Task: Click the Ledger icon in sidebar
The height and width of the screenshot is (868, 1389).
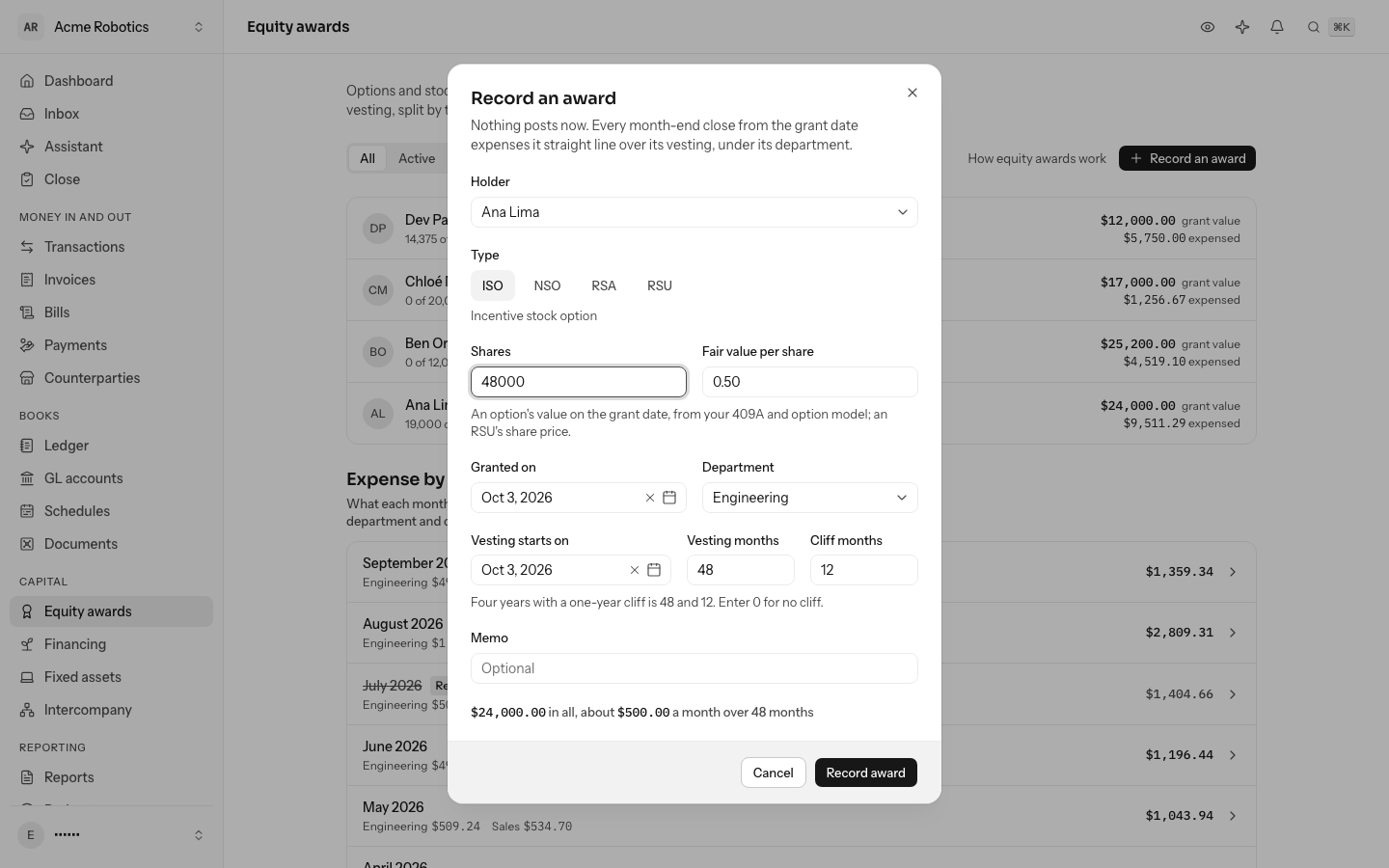Action: coord(27,446)
